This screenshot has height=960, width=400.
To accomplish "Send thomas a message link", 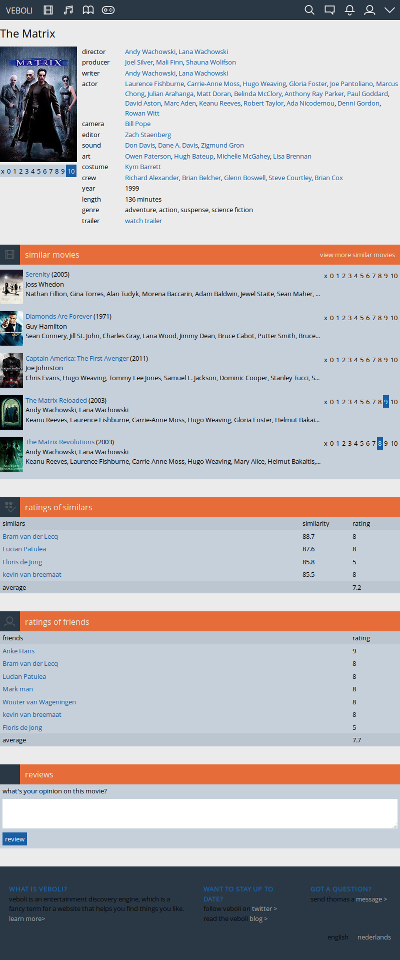I will 371,899.
